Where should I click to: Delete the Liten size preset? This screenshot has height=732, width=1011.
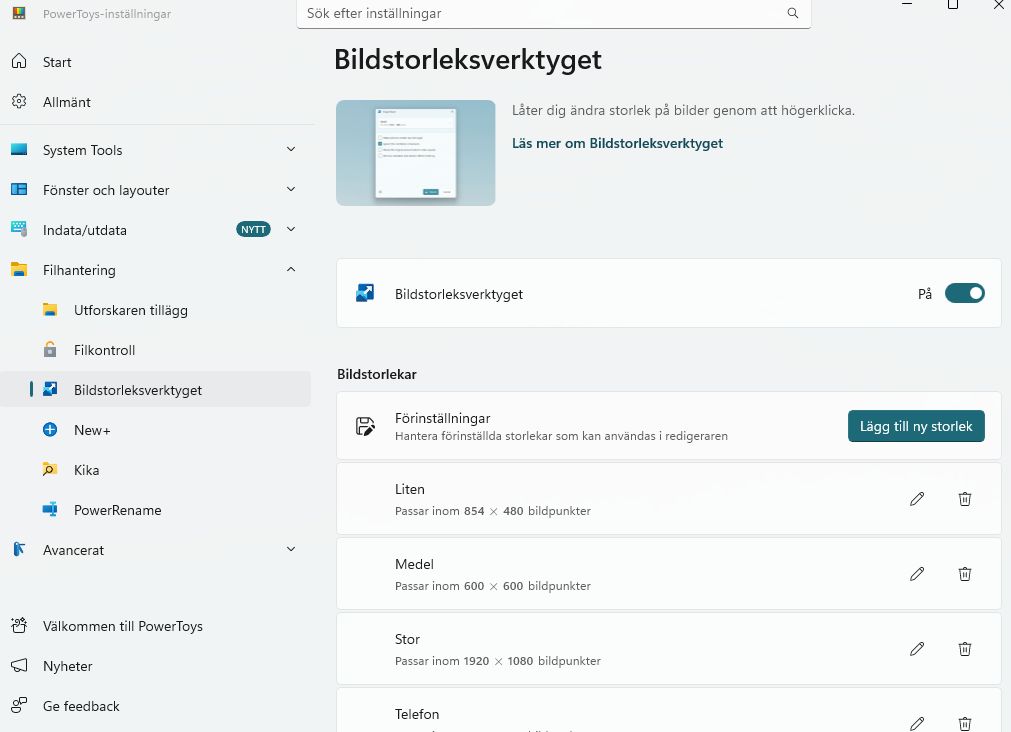point(965,499)
